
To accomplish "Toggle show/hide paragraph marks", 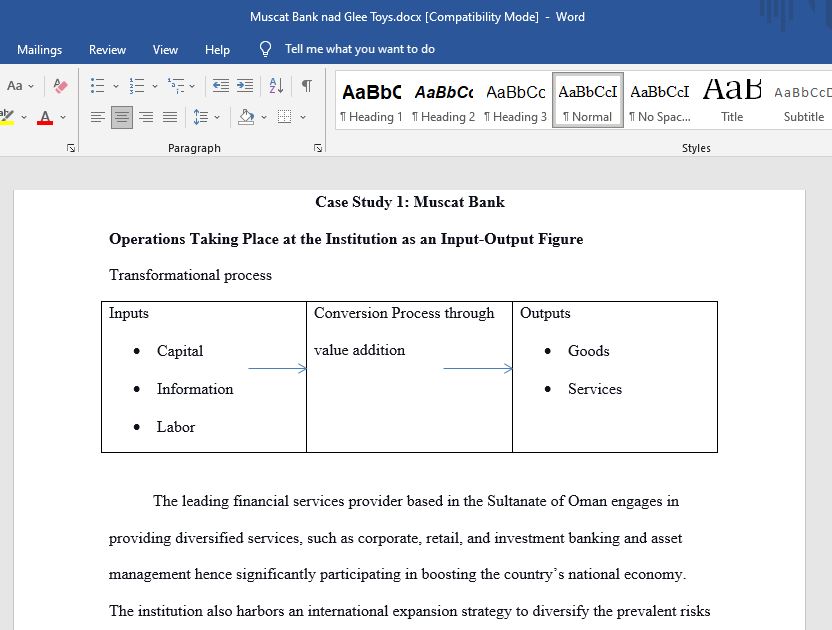I will click(307, 85).
